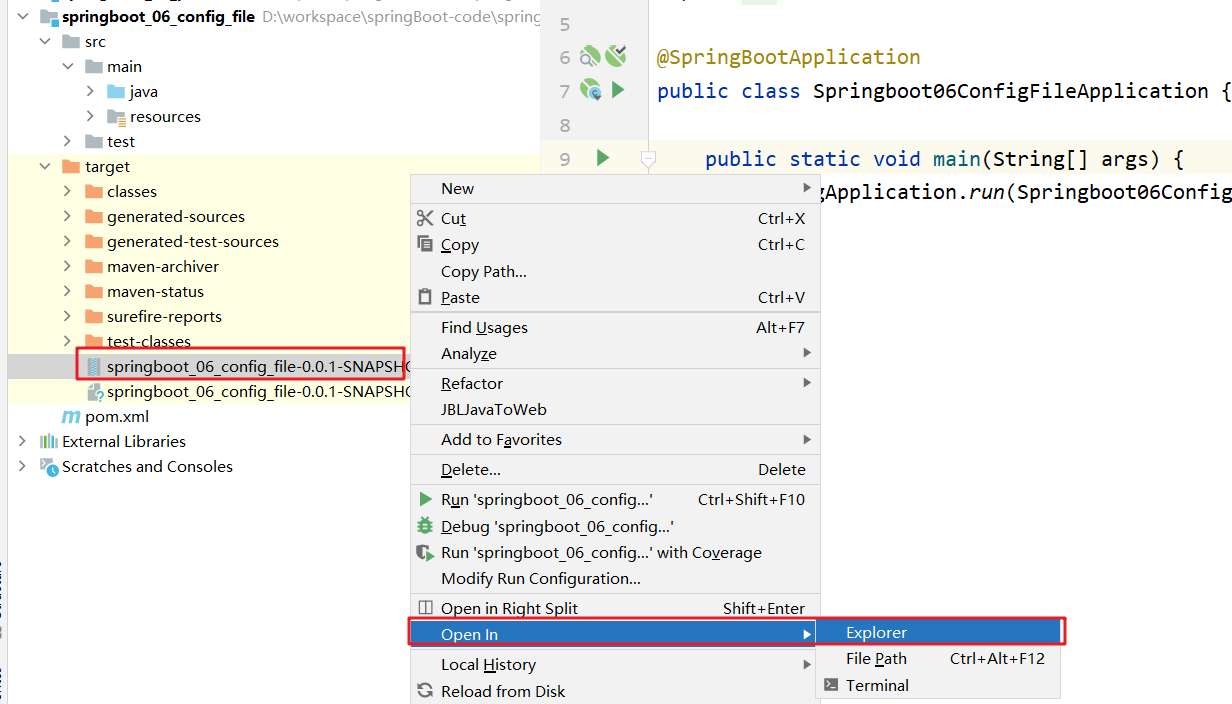Expand the External Libraries node
This screenshot has width=1232, height=704.
click(22, 441)
